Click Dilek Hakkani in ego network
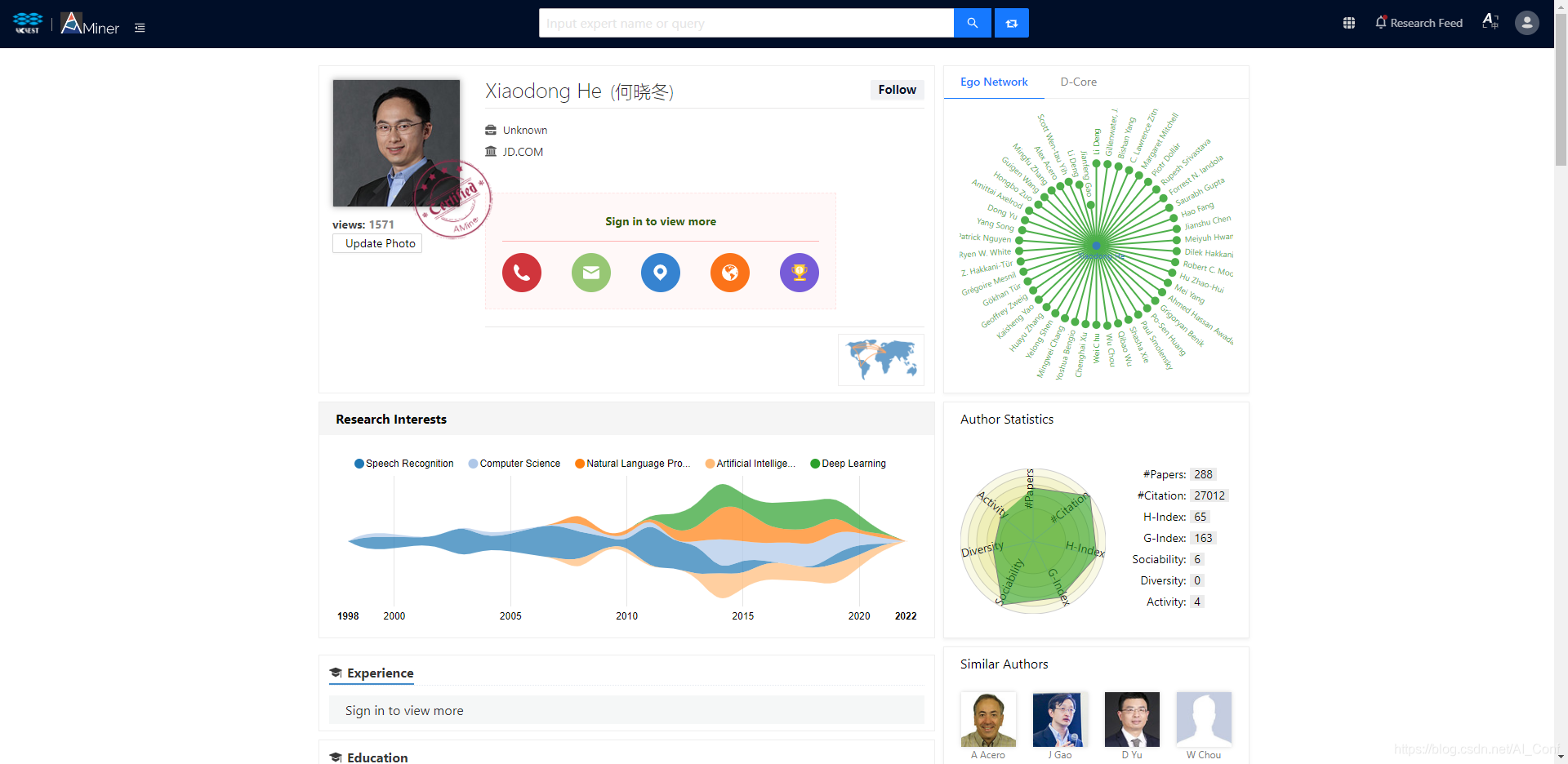 pos(1209,253)
